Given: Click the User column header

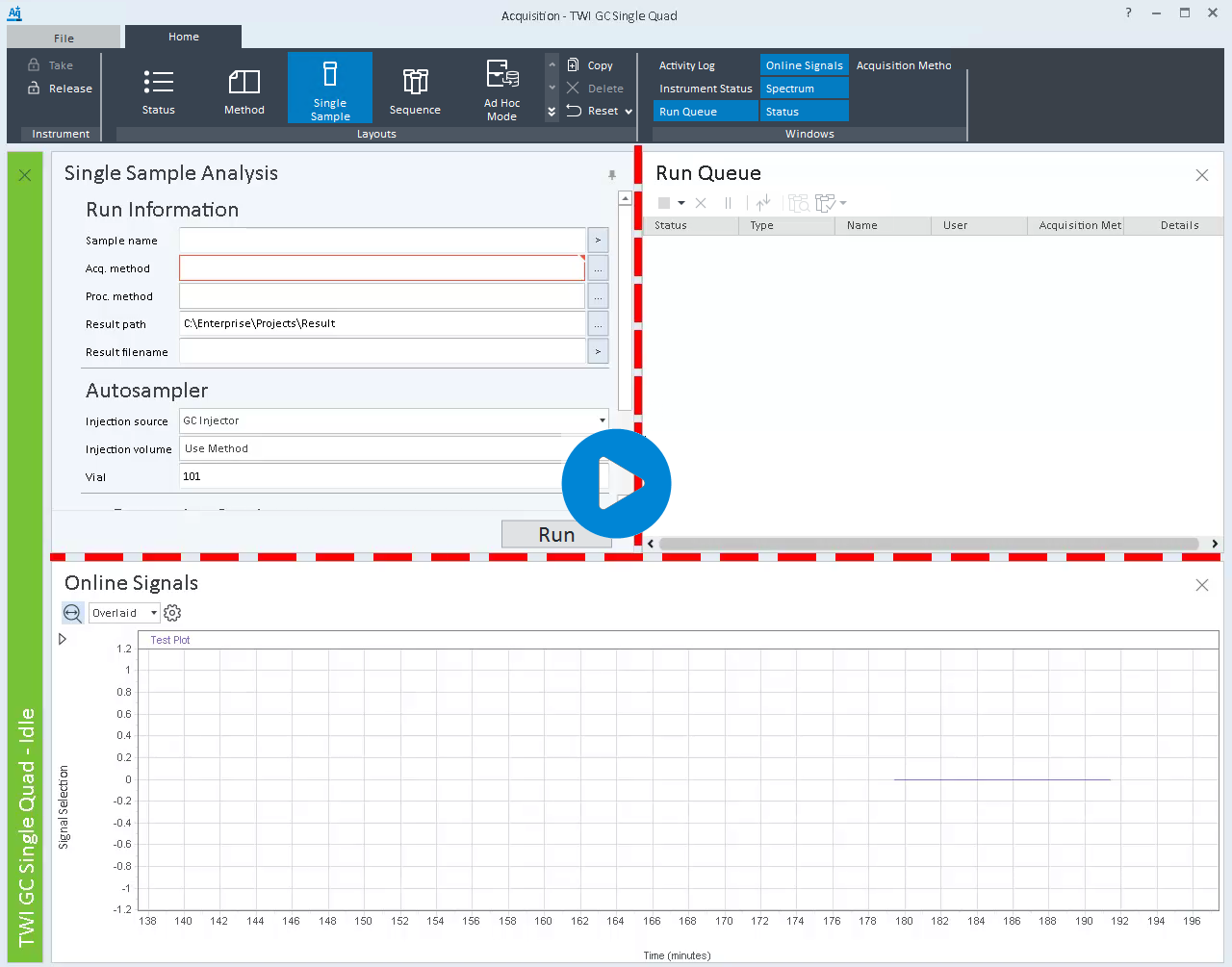Looking at the screenshot, I should coord(979,225).
